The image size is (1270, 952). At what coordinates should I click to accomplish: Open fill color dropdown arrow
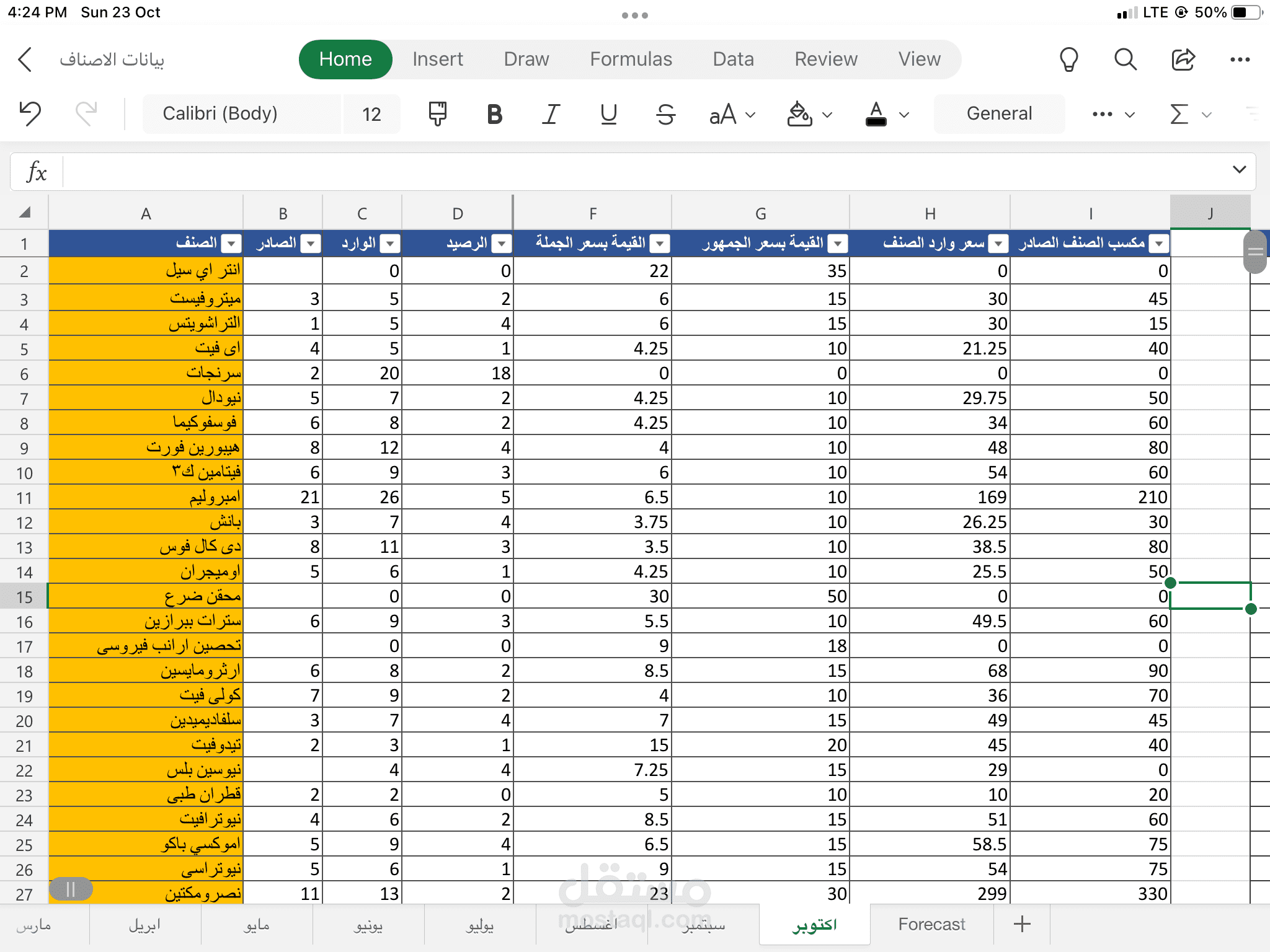[827, 115]
